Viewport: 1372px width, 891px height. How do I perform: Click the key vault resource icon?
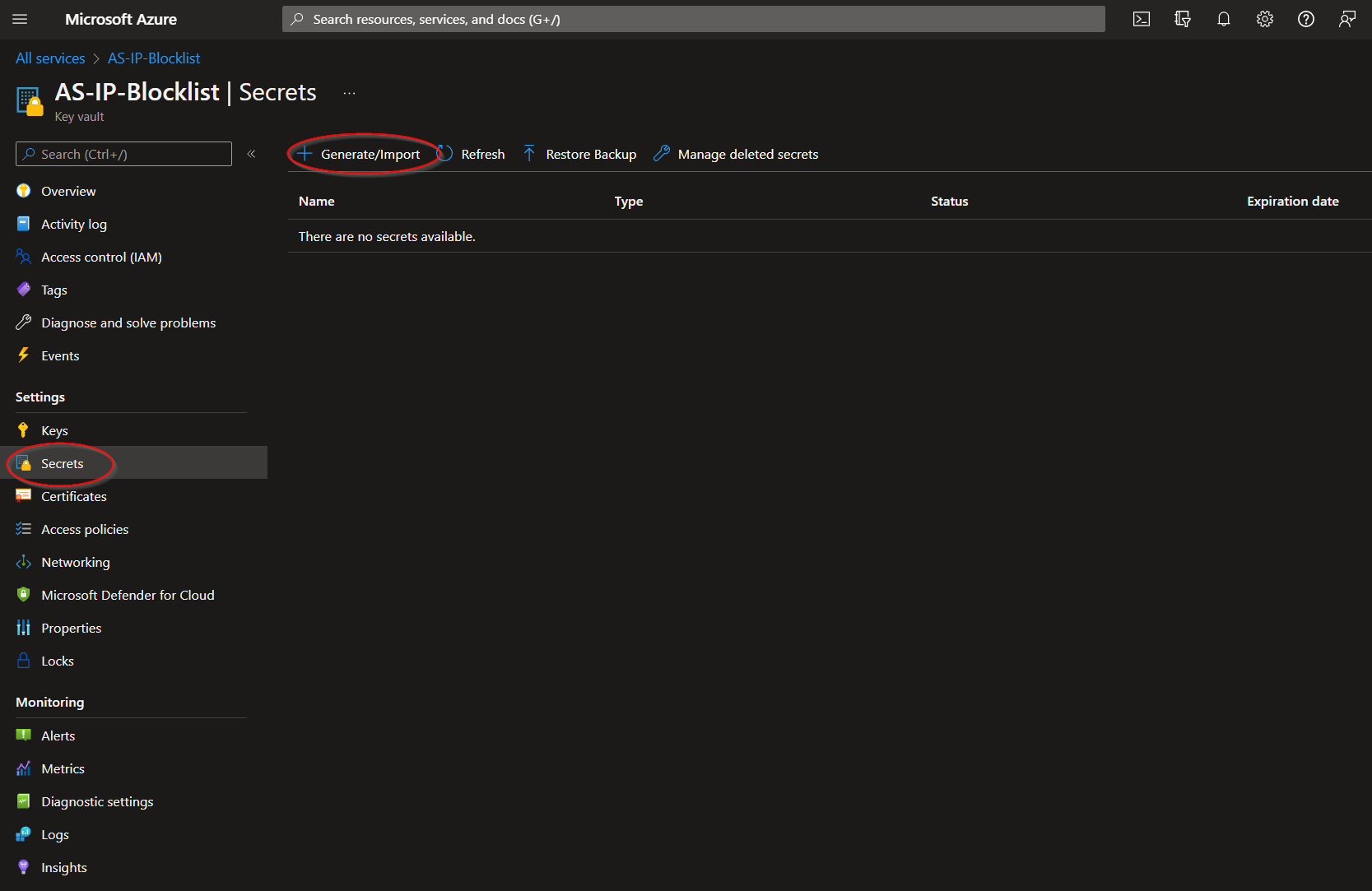(x=30, y=101)
